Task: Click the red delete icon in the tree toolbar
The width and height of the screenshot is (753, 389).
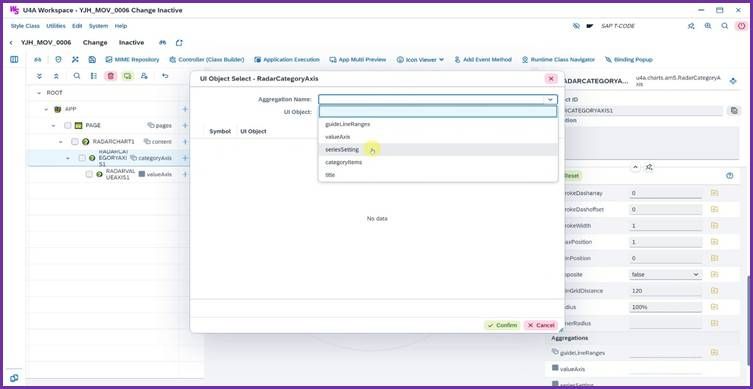Action: pos(111,76)
